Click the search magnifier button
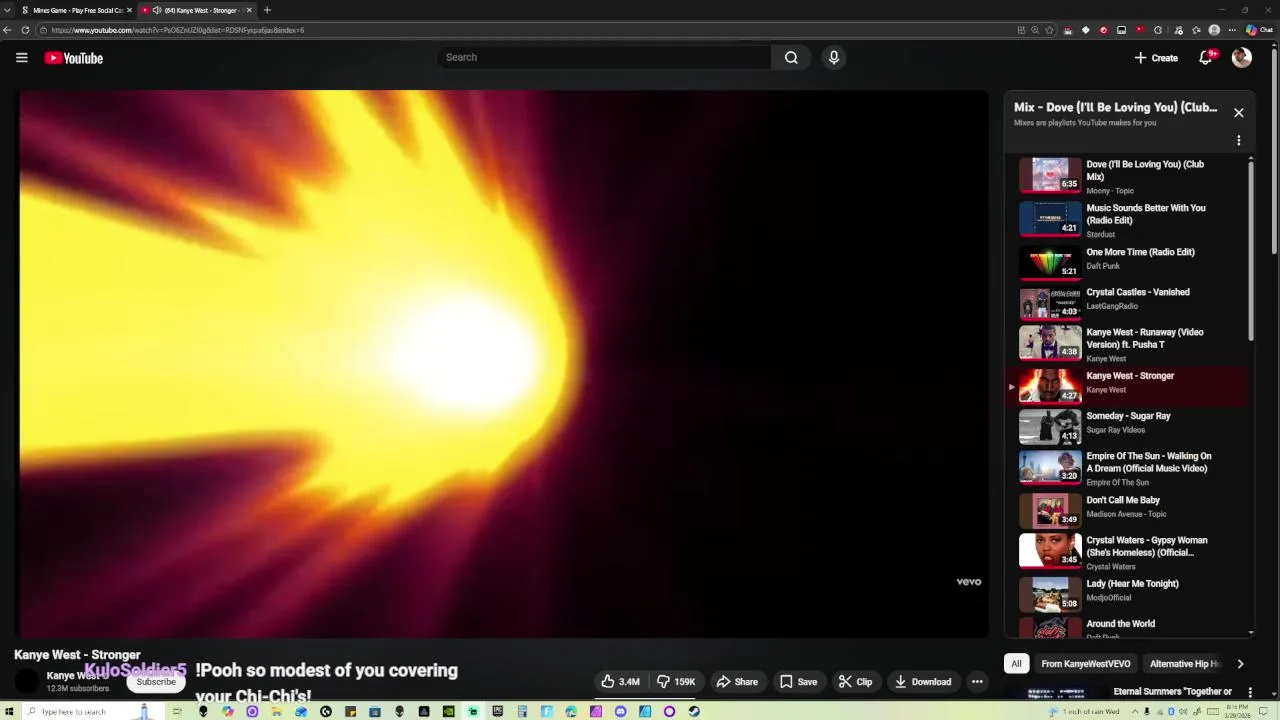The height and width of the screenshot is (720, 1280). coord(791,57)
